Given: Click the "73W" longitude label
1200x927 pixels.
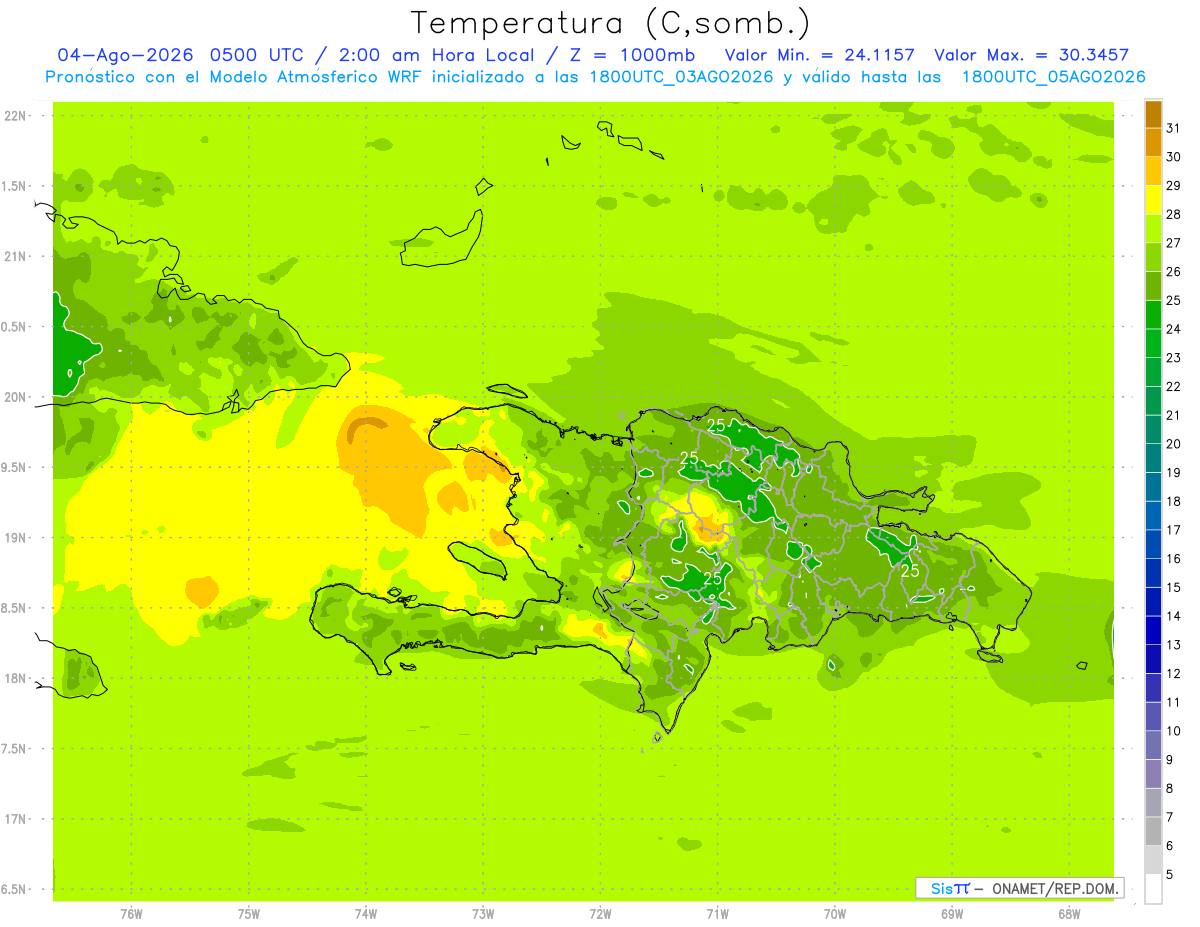Looking at the screenshot, I should click(483, 914).
